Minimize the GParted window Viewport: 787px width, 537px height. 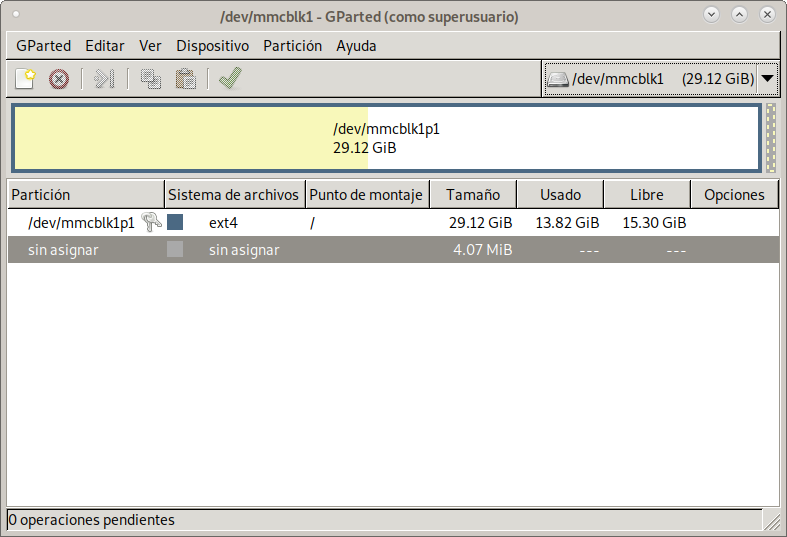click(711, 15)
